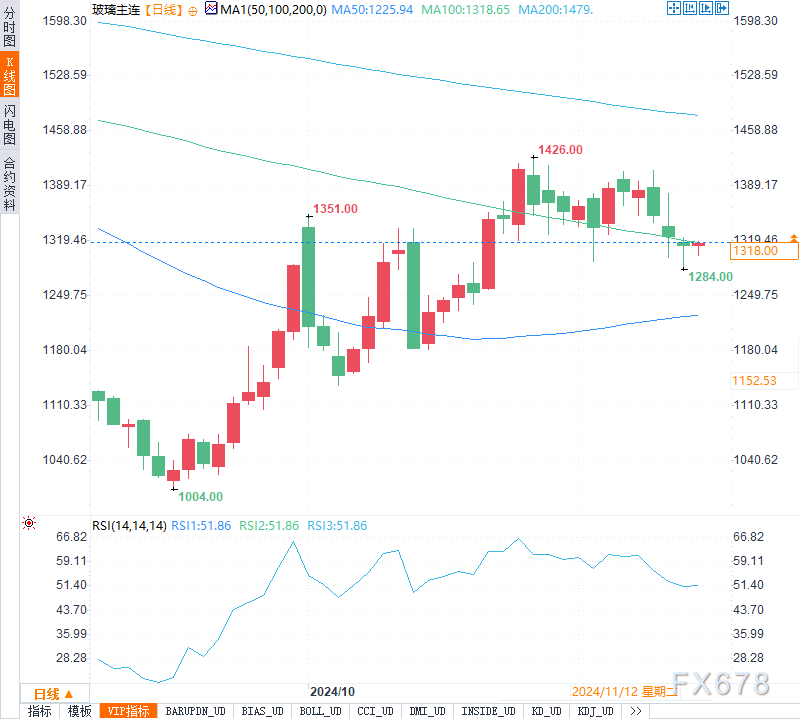Select the DMI_UD indicator
This screenshot has height=719, width=800.
[x=428, y=711]
